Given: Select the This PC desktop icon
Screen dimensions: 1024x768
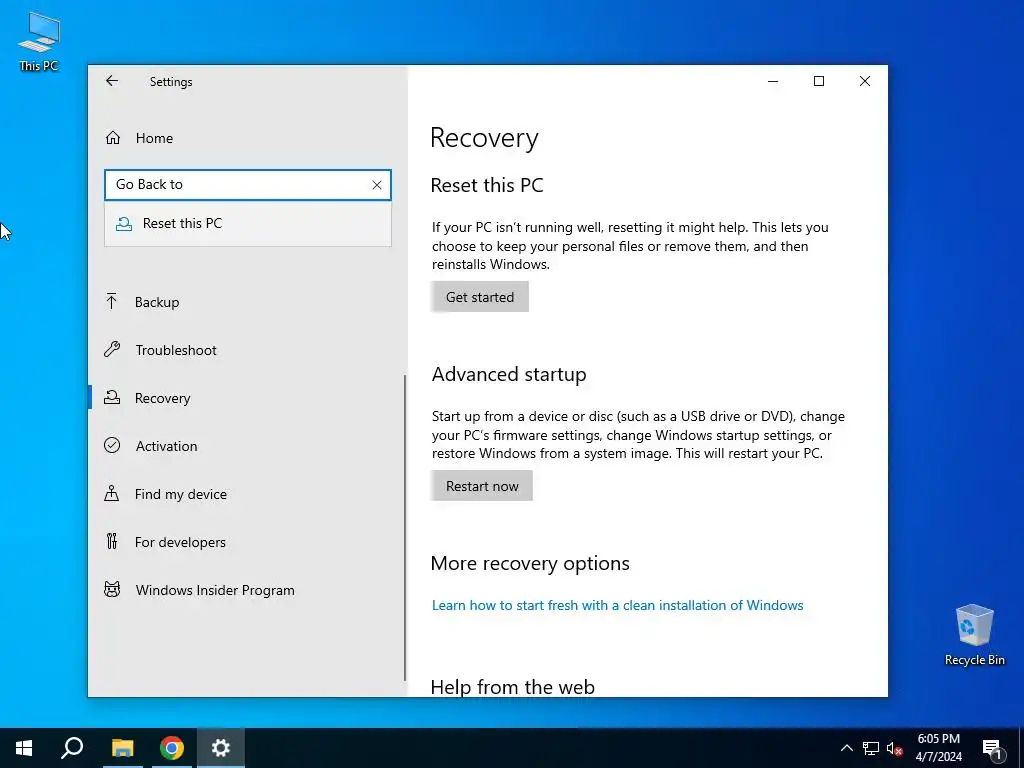Looking at the screenshot, I should (x=39, y=42).
